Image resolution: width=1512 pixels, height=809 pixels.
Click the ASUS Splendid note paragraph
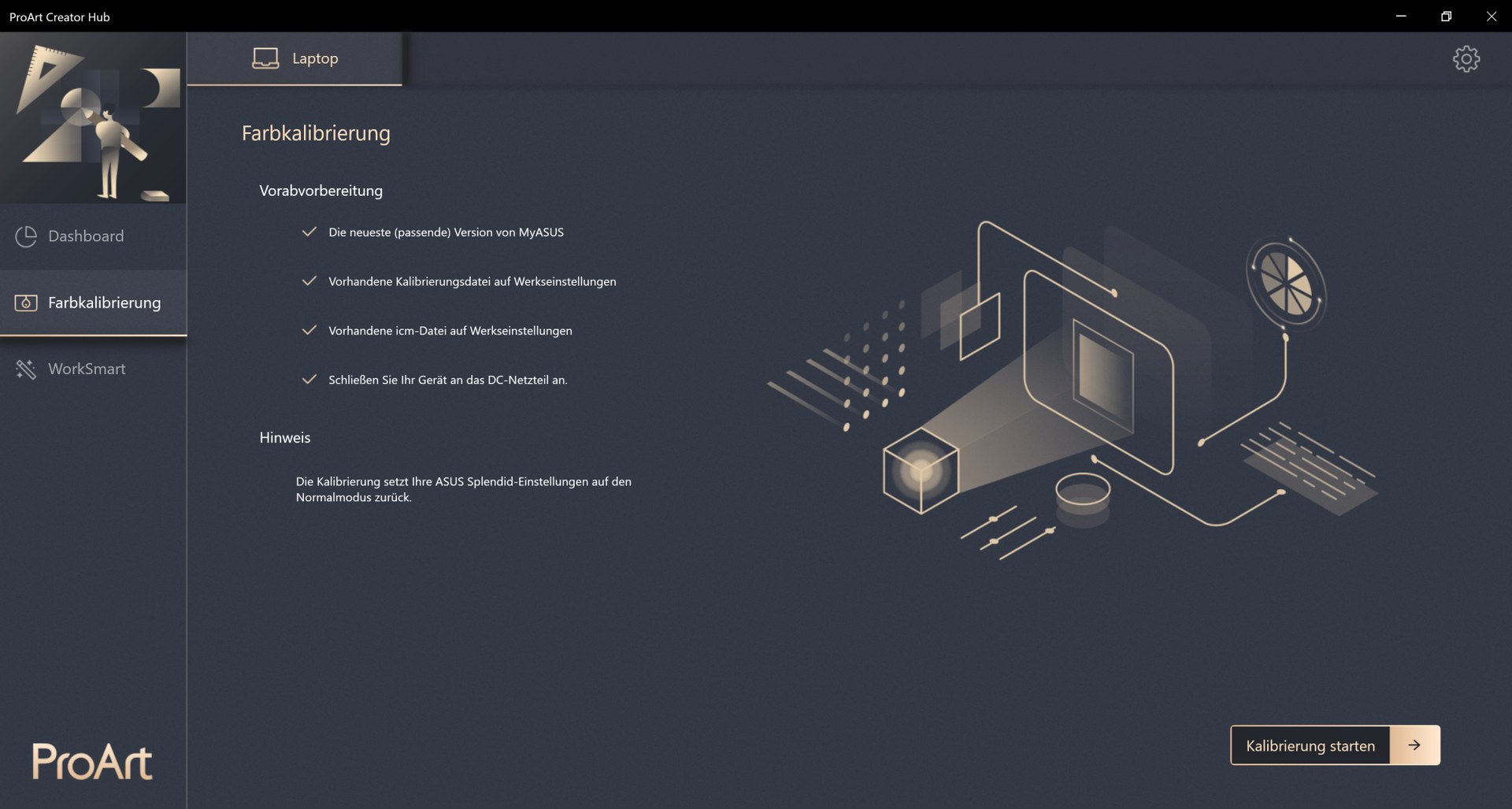pyautogui.click(x=464, y=489)
